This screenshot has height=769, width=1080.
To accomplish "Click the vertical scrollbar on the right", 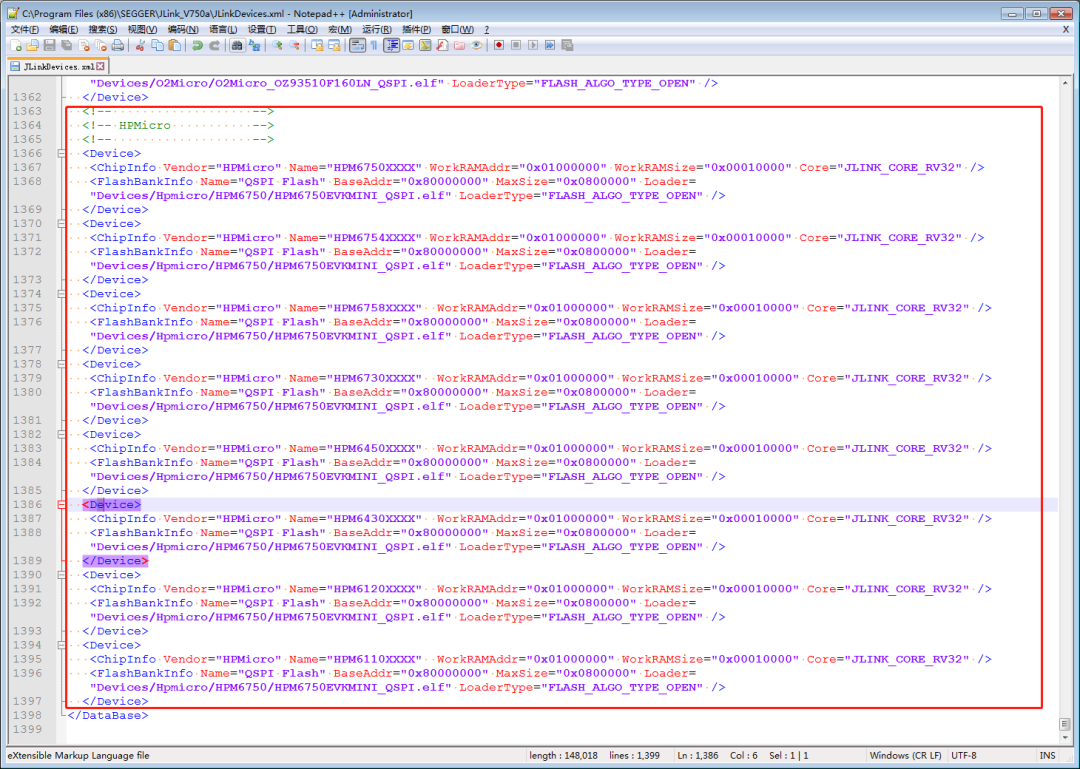I will pos(1064,400).
